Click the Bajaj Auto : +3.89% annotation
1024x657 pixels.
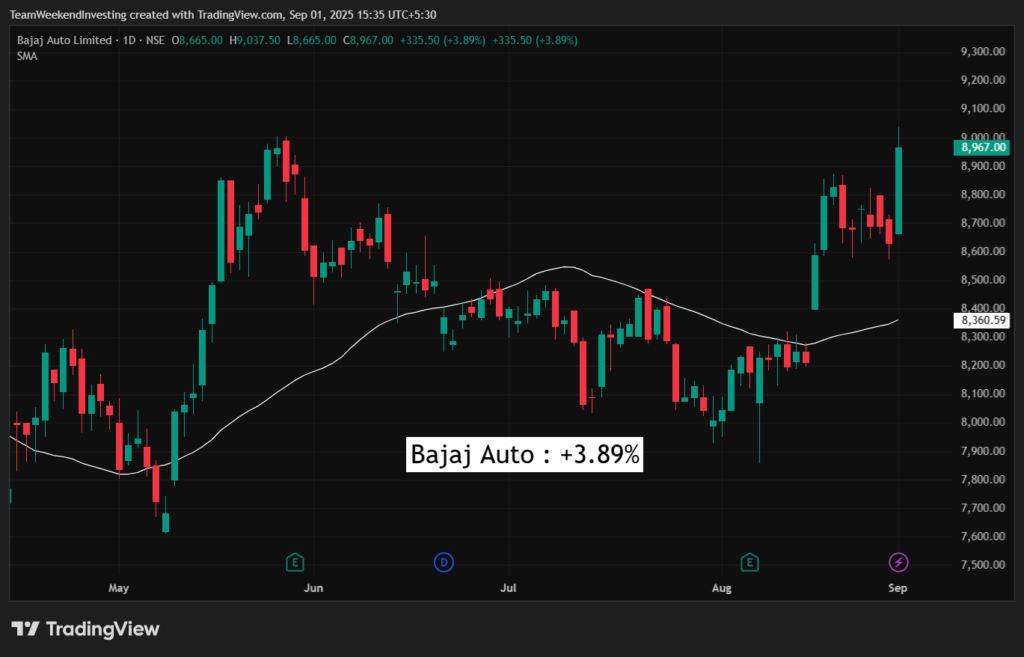coord(524,455)
